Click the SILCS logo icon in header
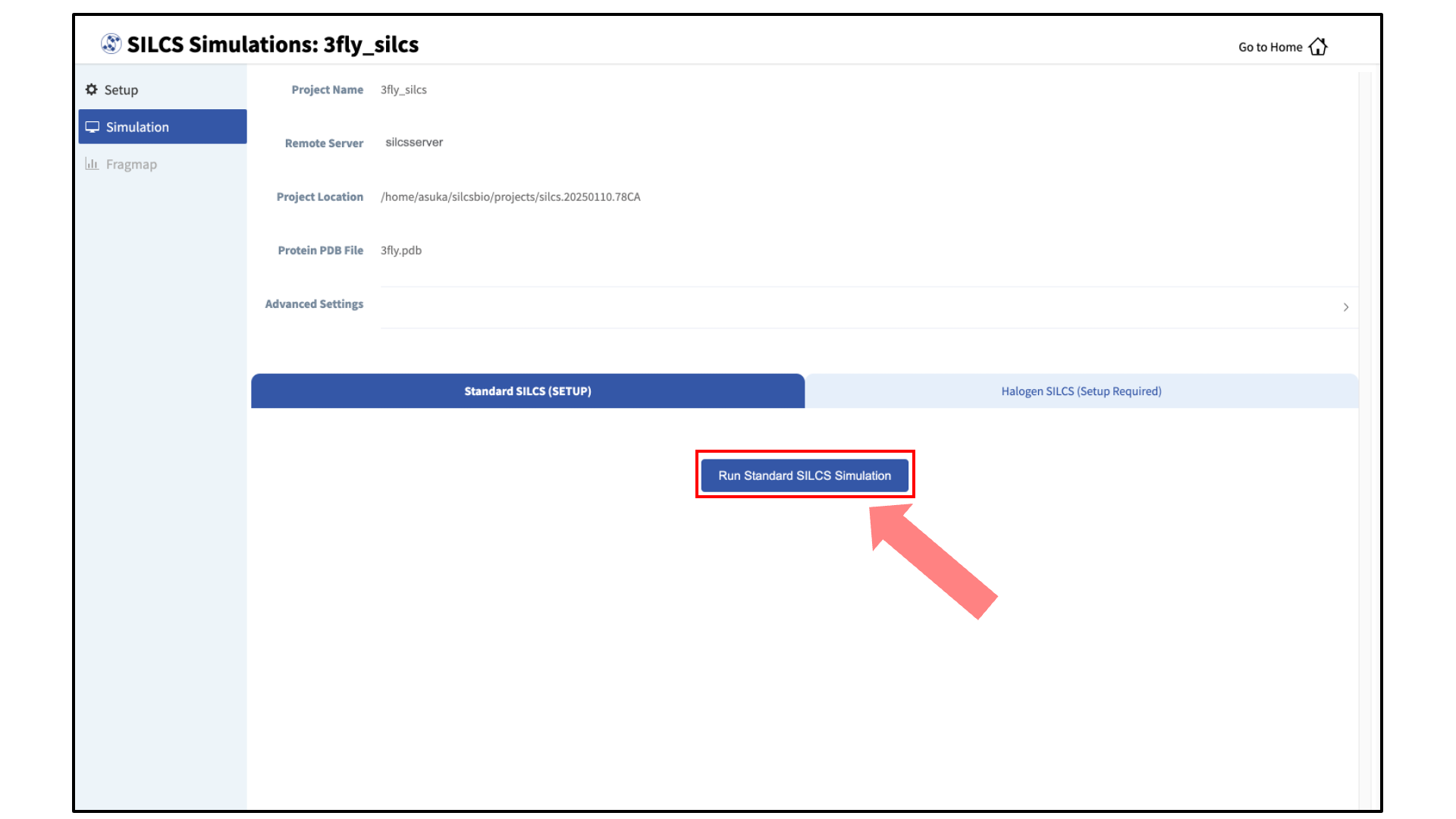This screenshot has width=1456, height=819. click(111, 44)
